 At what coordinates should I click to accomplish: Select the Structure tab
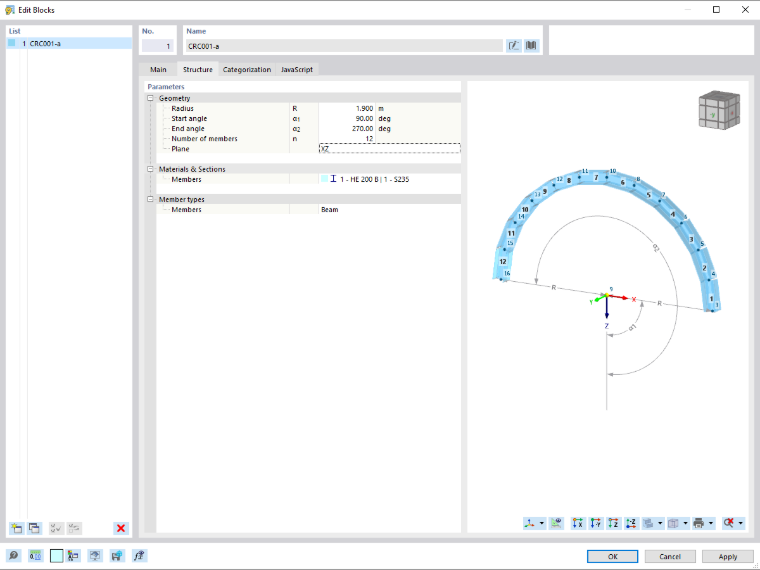coord(197,69)
